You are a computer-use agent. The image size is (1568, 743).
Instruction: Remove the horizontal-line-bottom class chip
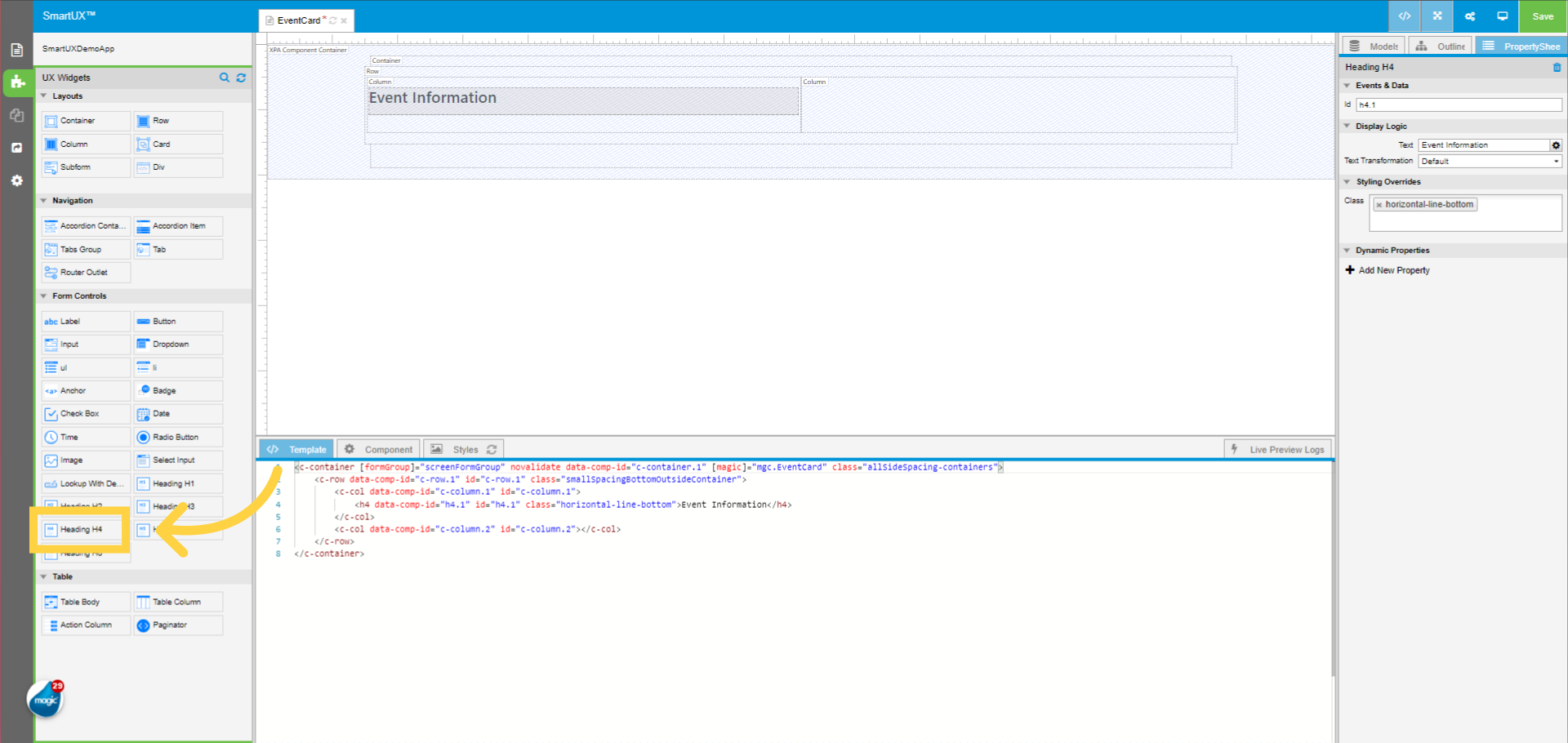click(x=1379, y=204)
